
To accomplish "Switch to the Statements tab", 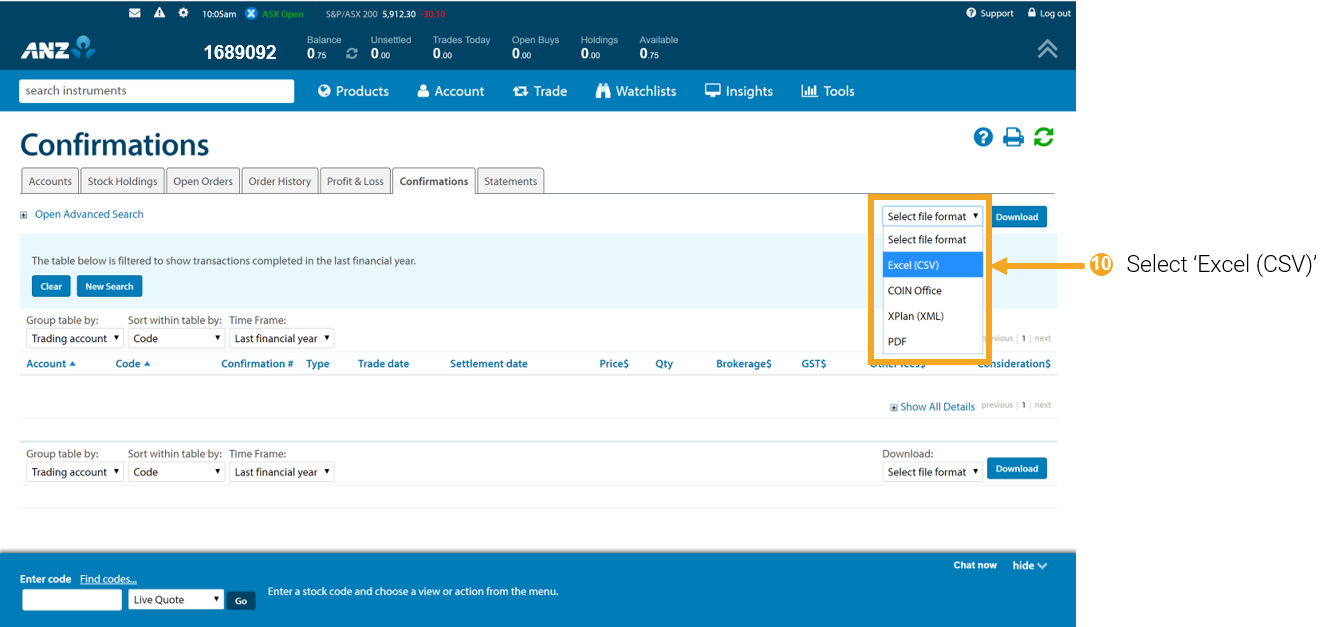I will coord(510,181).
